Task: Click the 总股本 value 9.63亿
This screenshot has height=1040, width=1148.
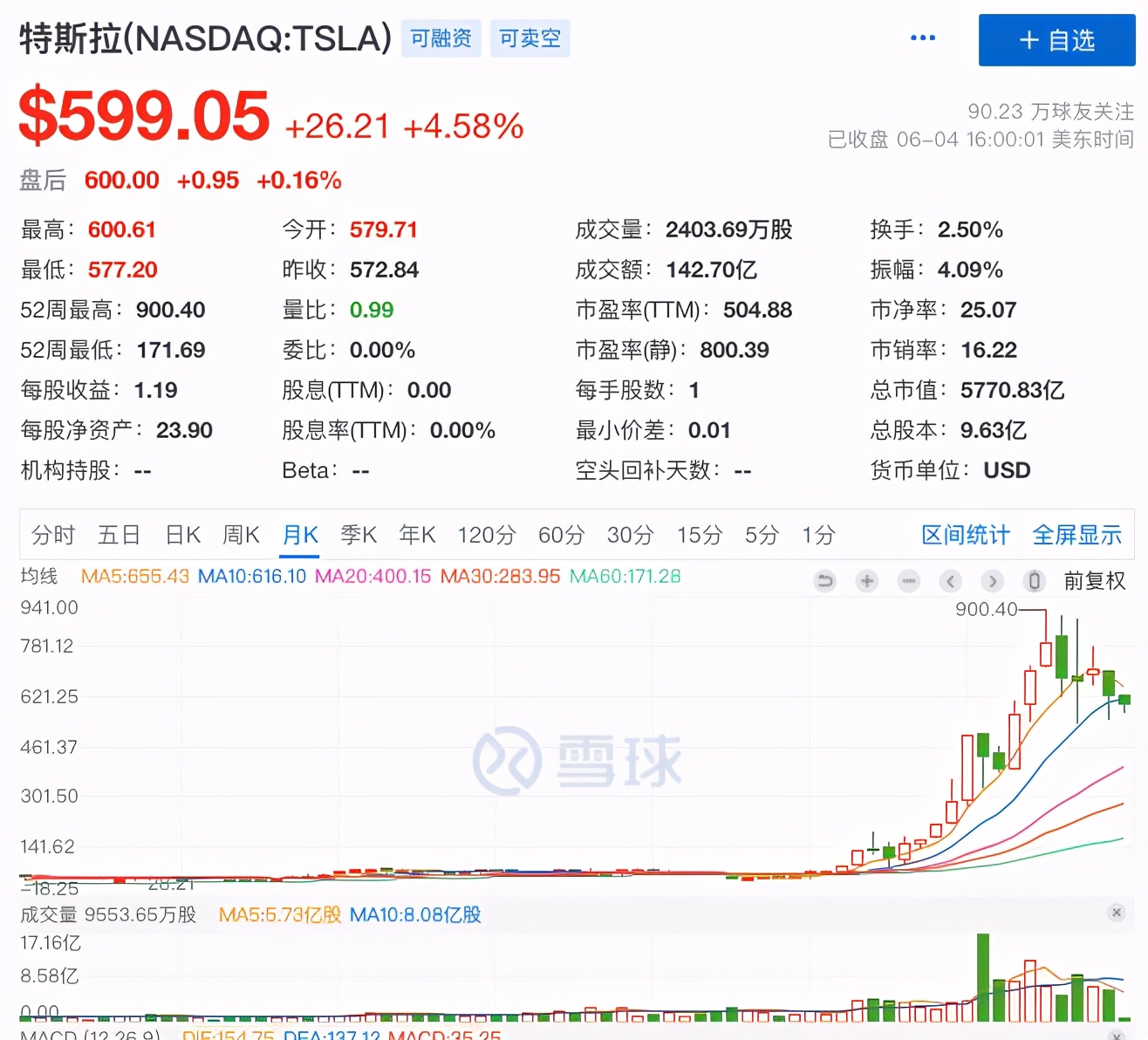Action: click(x=993, y=430)
